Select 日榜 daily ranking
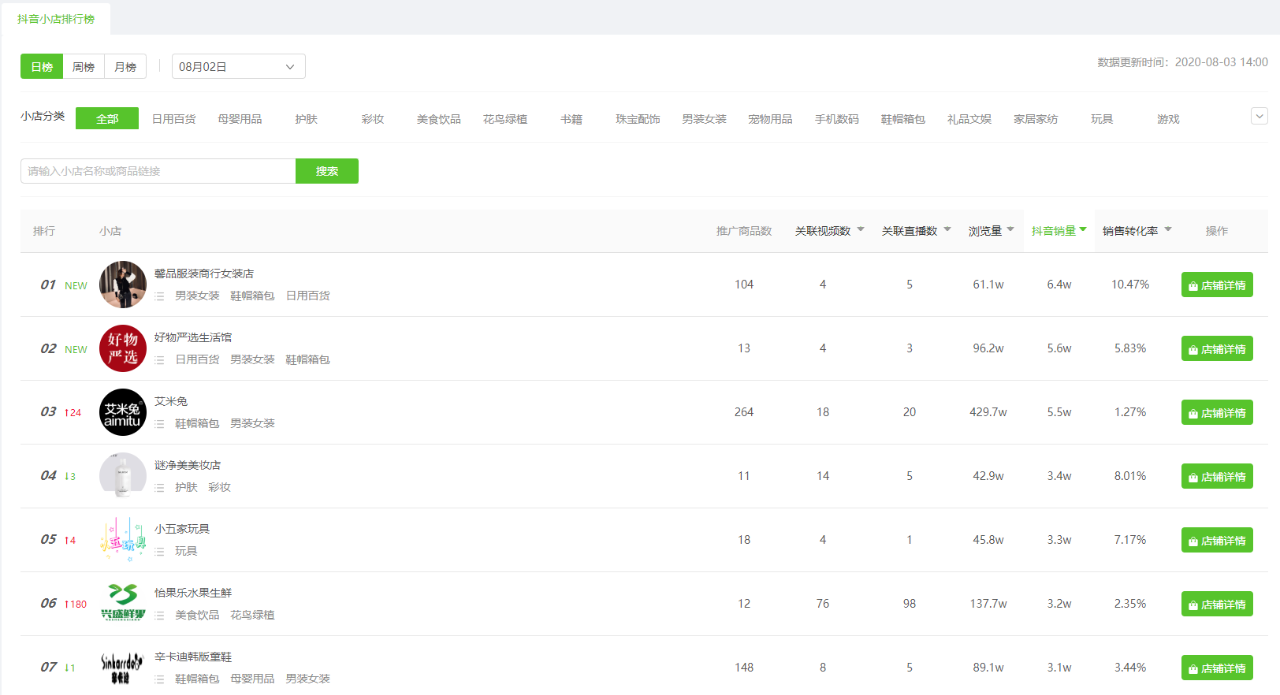The width and height of the screenshot is (1280, 695). [x=42, y=67]
